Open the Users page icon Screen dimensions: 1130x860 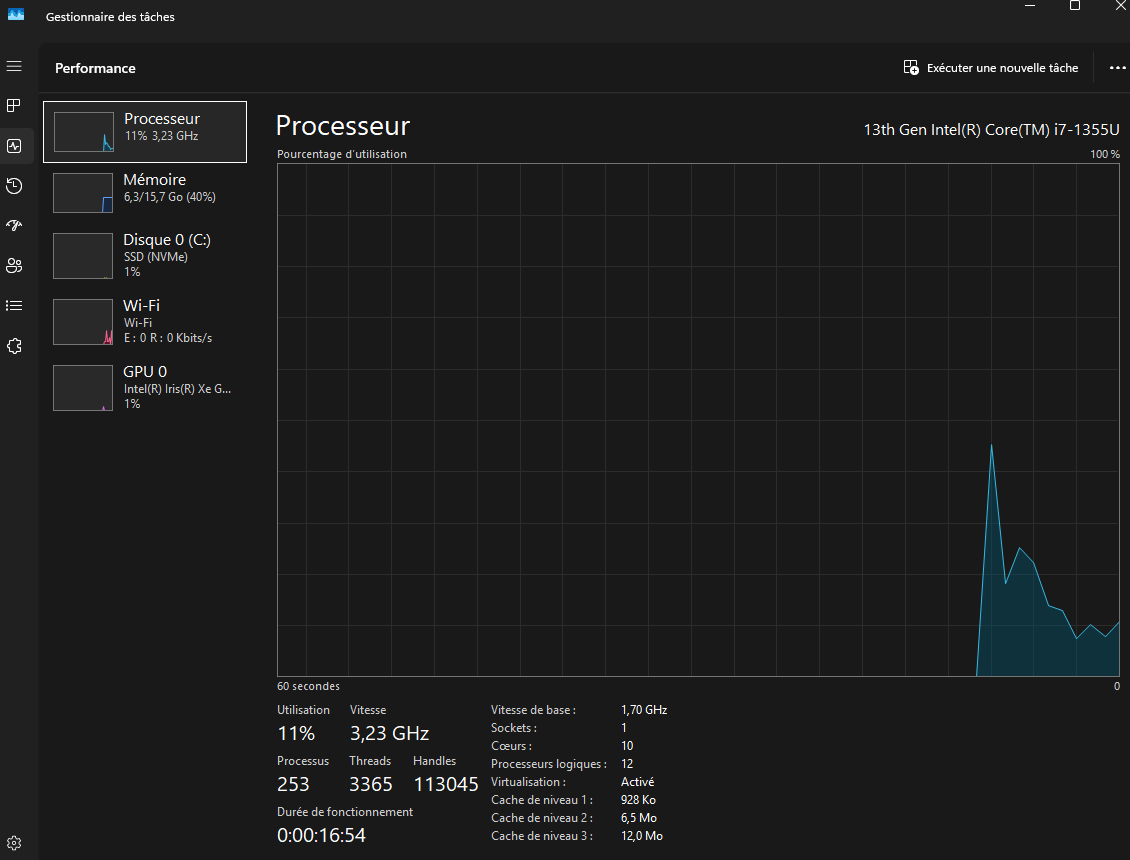[14, 266]
